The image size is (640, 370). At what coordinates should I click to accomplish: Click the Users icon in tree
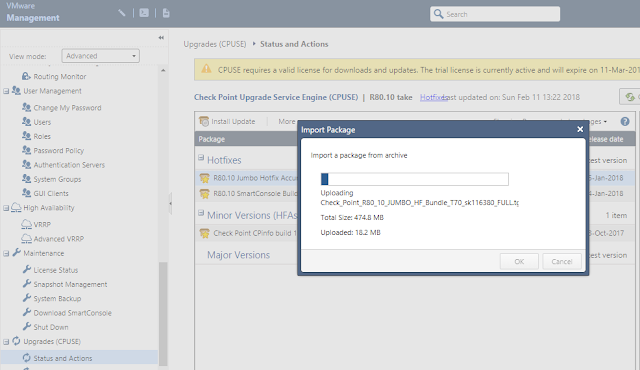click(26, 122)
